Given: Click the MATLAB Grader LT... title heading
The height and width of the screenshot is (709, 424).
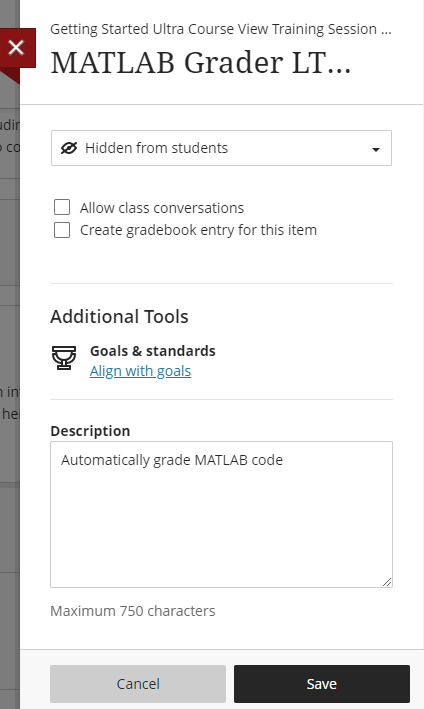Looking at the screenshot, I should (x=201, y=62).
